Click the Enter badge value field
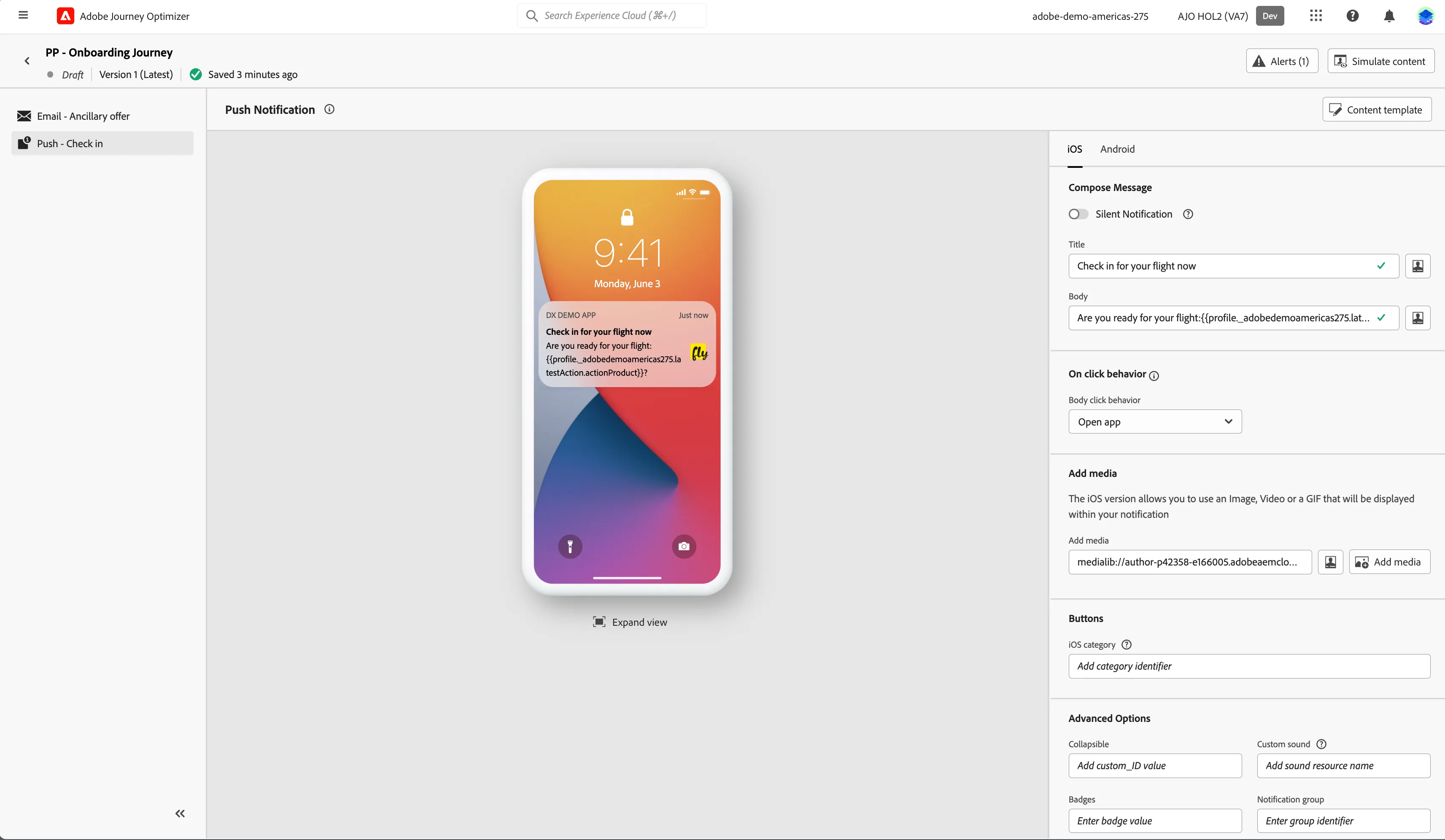Screen dimensions: 1445x840 1155,821
